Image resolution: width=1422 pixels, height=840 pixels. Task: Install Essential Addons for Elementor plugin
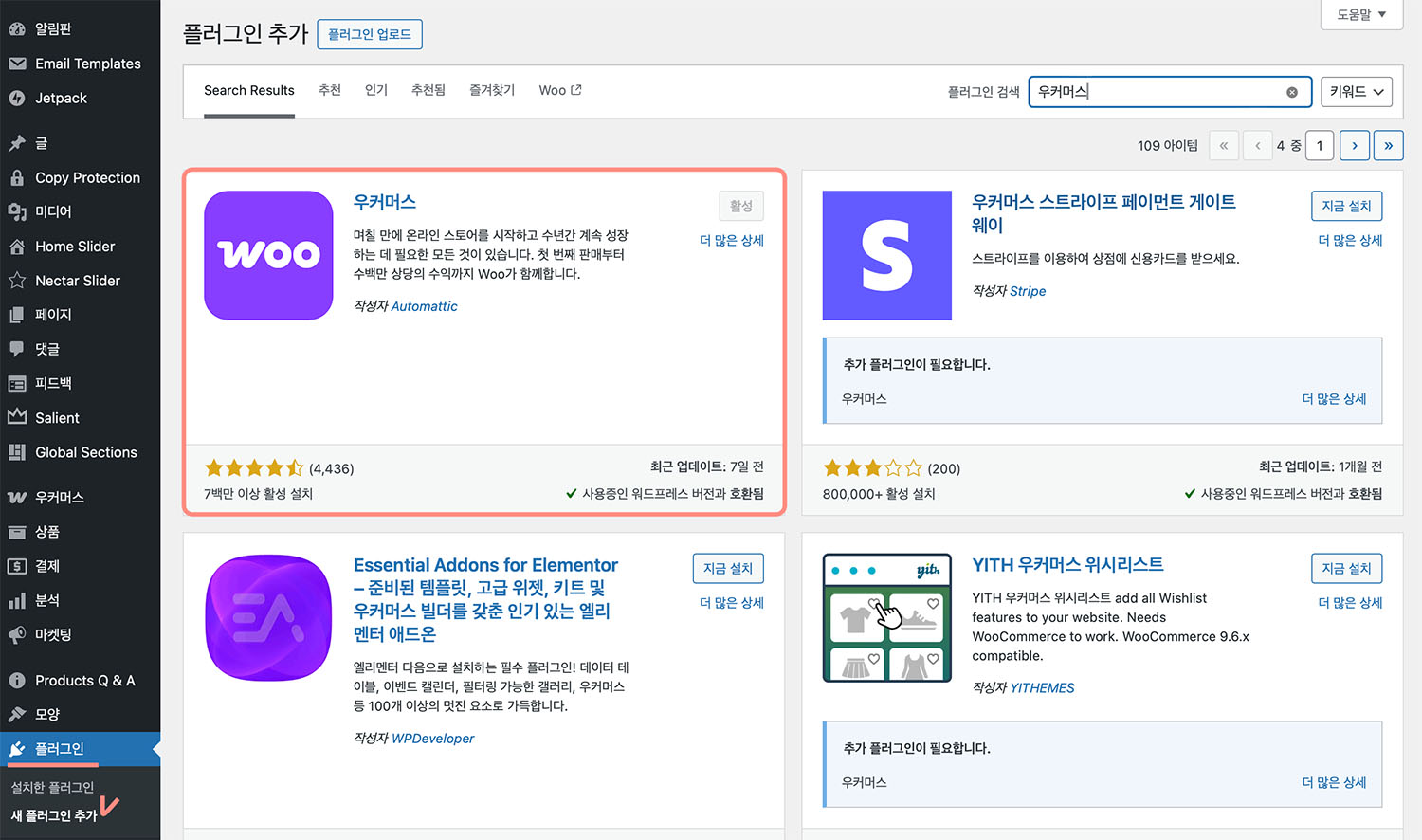pos(728,568)
